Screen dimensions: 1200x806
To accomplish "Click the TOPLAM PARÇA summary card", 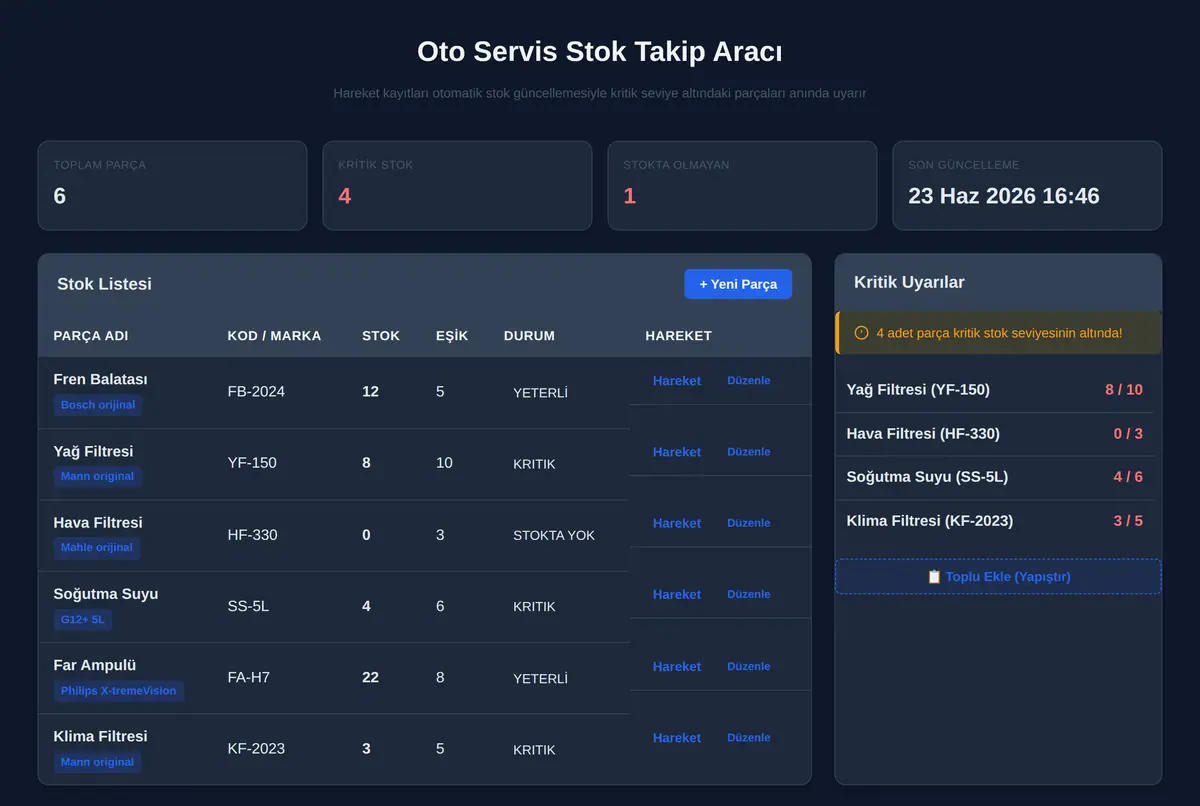I will pos(173,185).
